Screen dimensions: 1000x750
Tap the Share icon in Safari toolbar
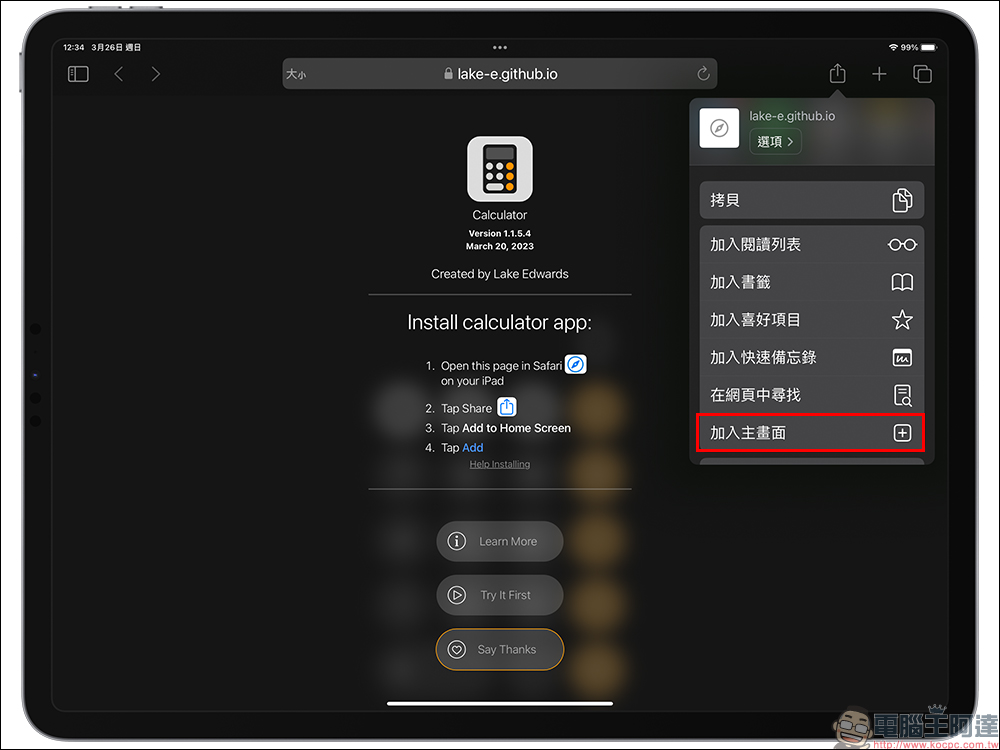[837, 73]
